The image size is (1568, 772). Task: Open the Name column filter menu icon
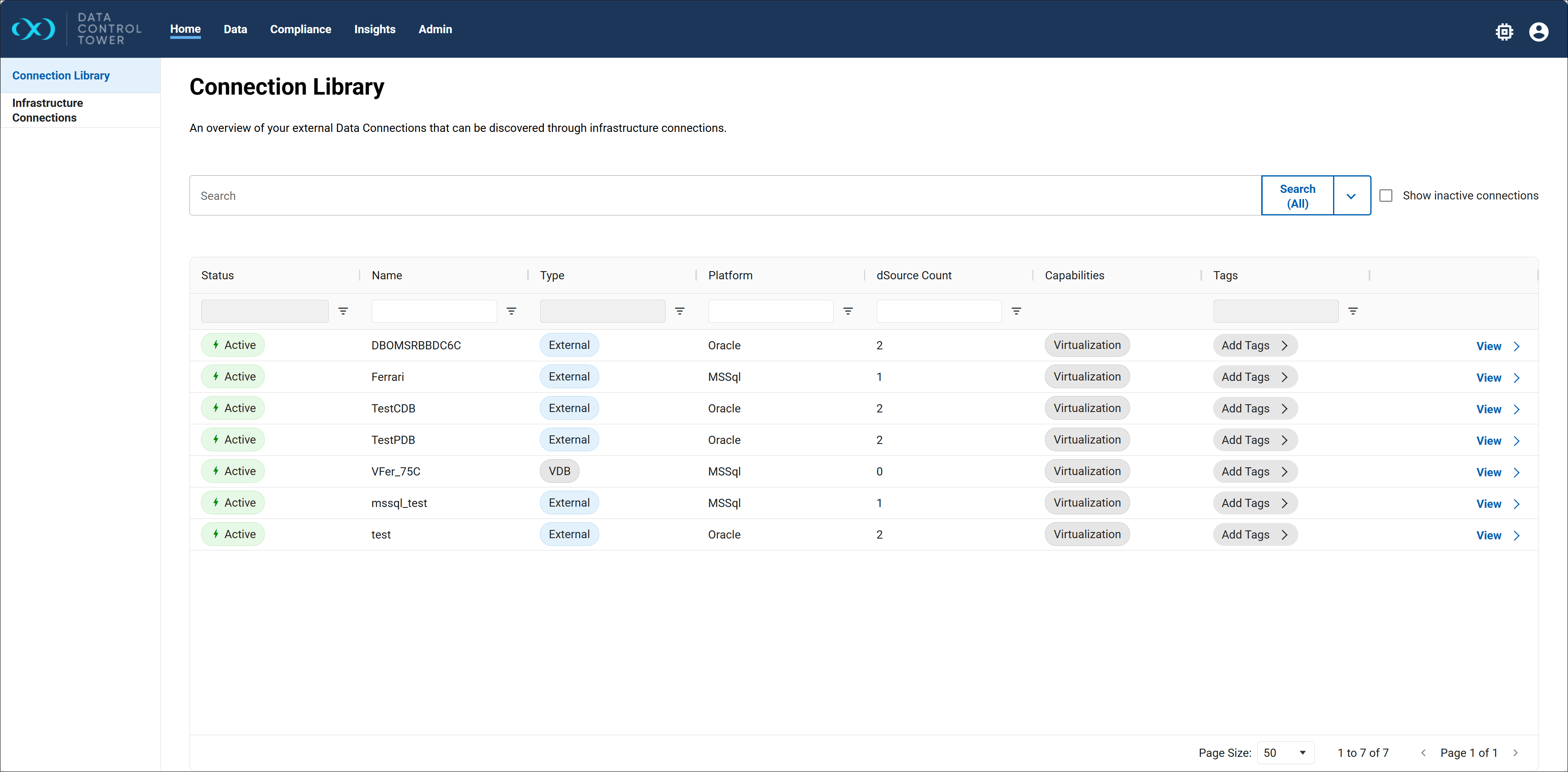click(511, 311)
